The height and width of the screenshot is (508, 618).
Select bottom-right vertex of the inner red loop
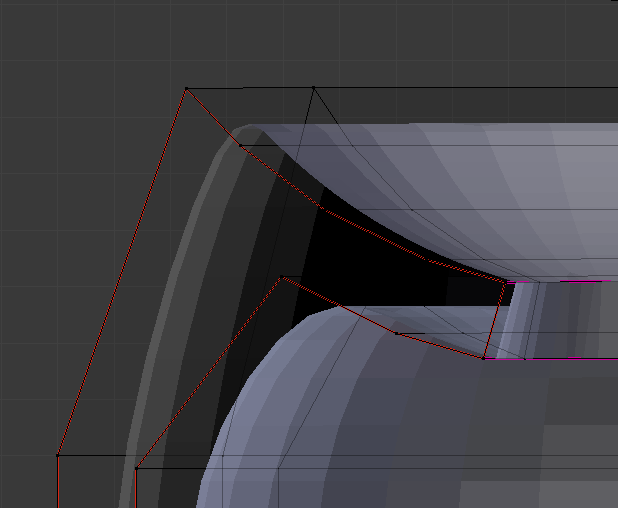click(484, 357)
